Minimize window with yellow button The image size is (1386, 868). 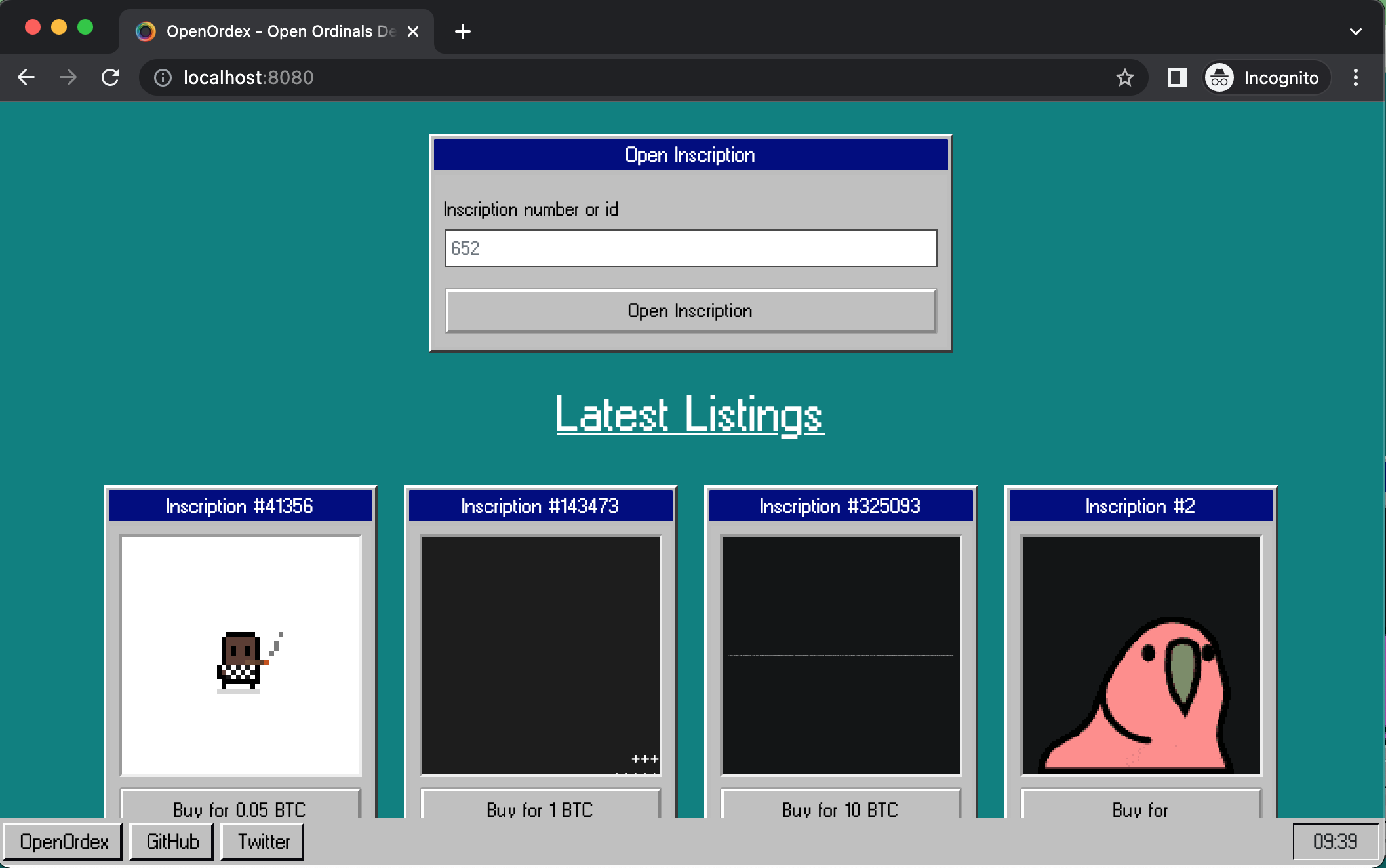pyautogui.click(x=59, y=28)
